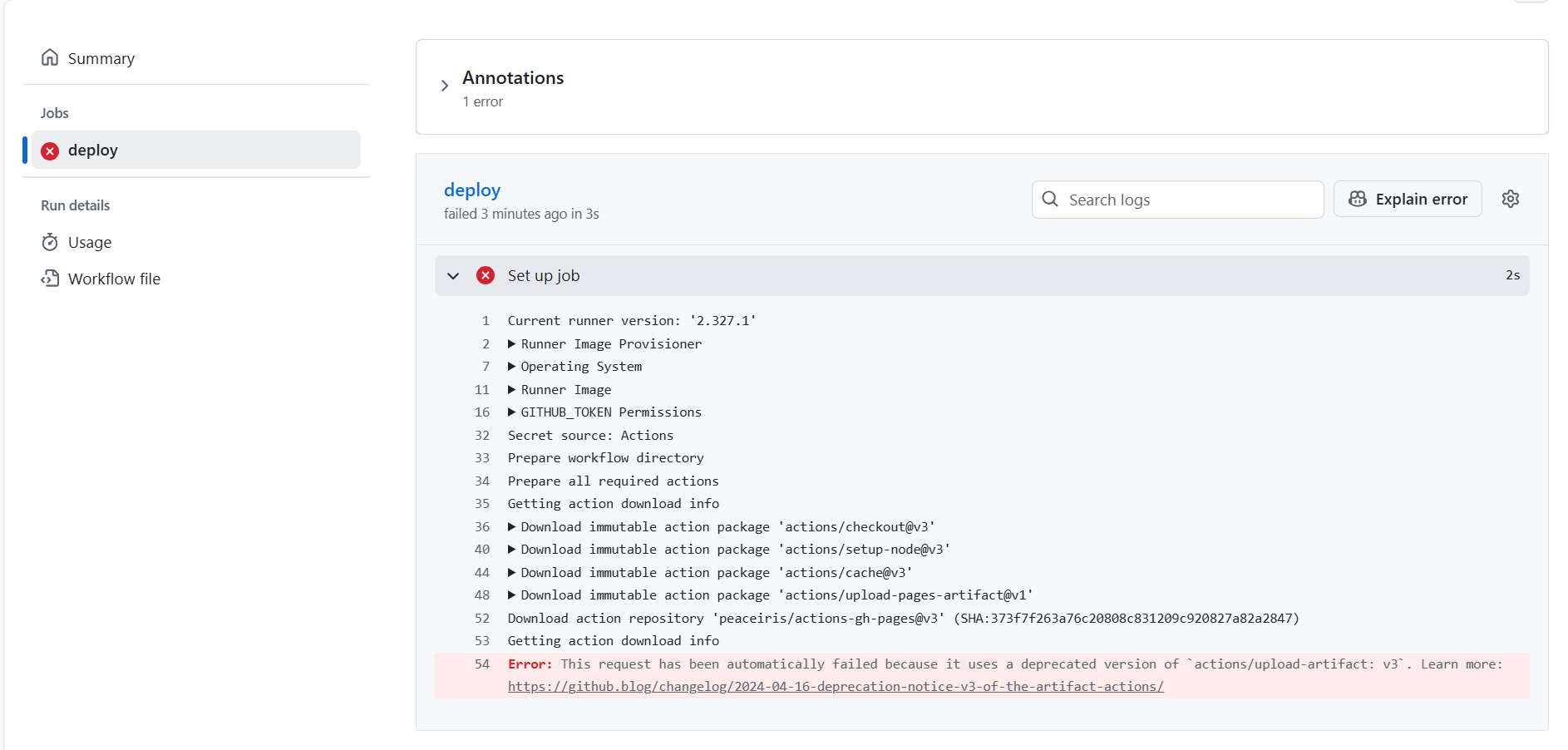Click log line number 35
The width and height of the screenshot is (1568, 750).
tap(482, 504)
